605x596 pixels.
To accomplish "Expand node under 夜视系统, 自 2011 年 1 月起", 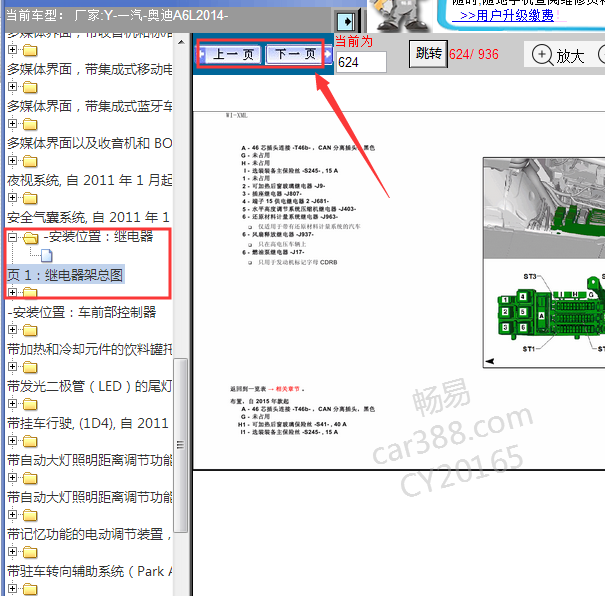I will tap(12, 198).
